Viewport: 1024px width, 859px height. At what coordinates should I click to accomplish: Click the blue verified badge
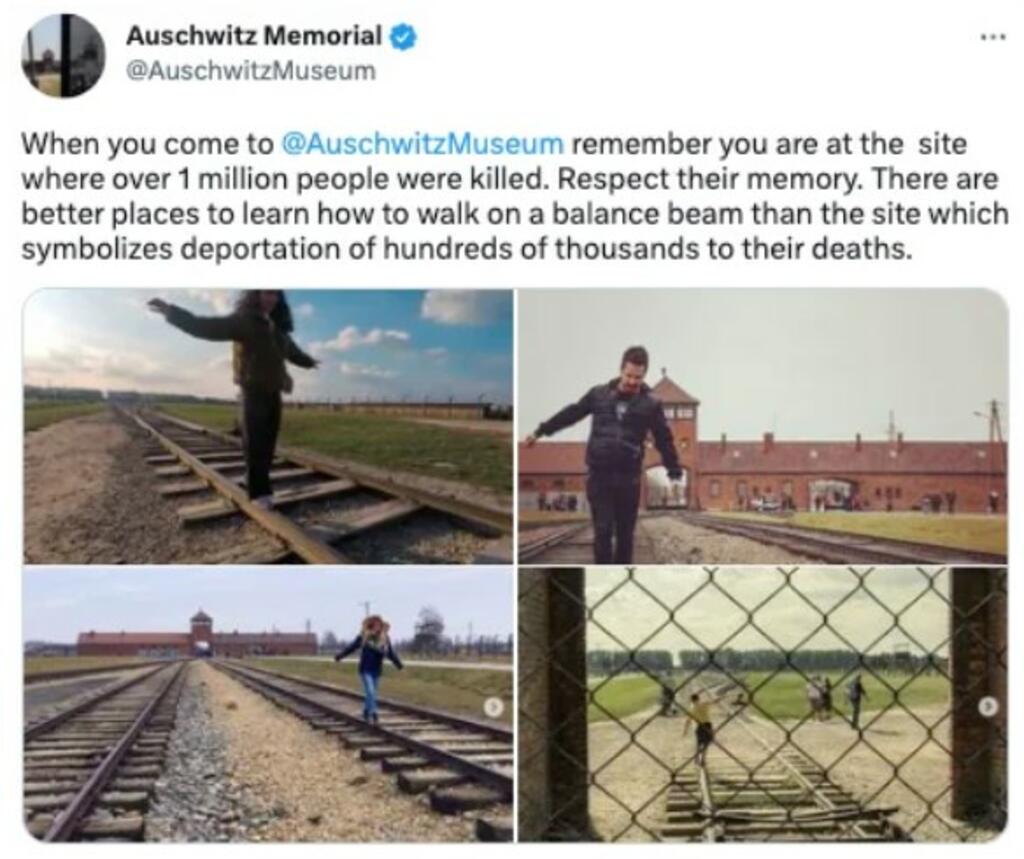403,37
